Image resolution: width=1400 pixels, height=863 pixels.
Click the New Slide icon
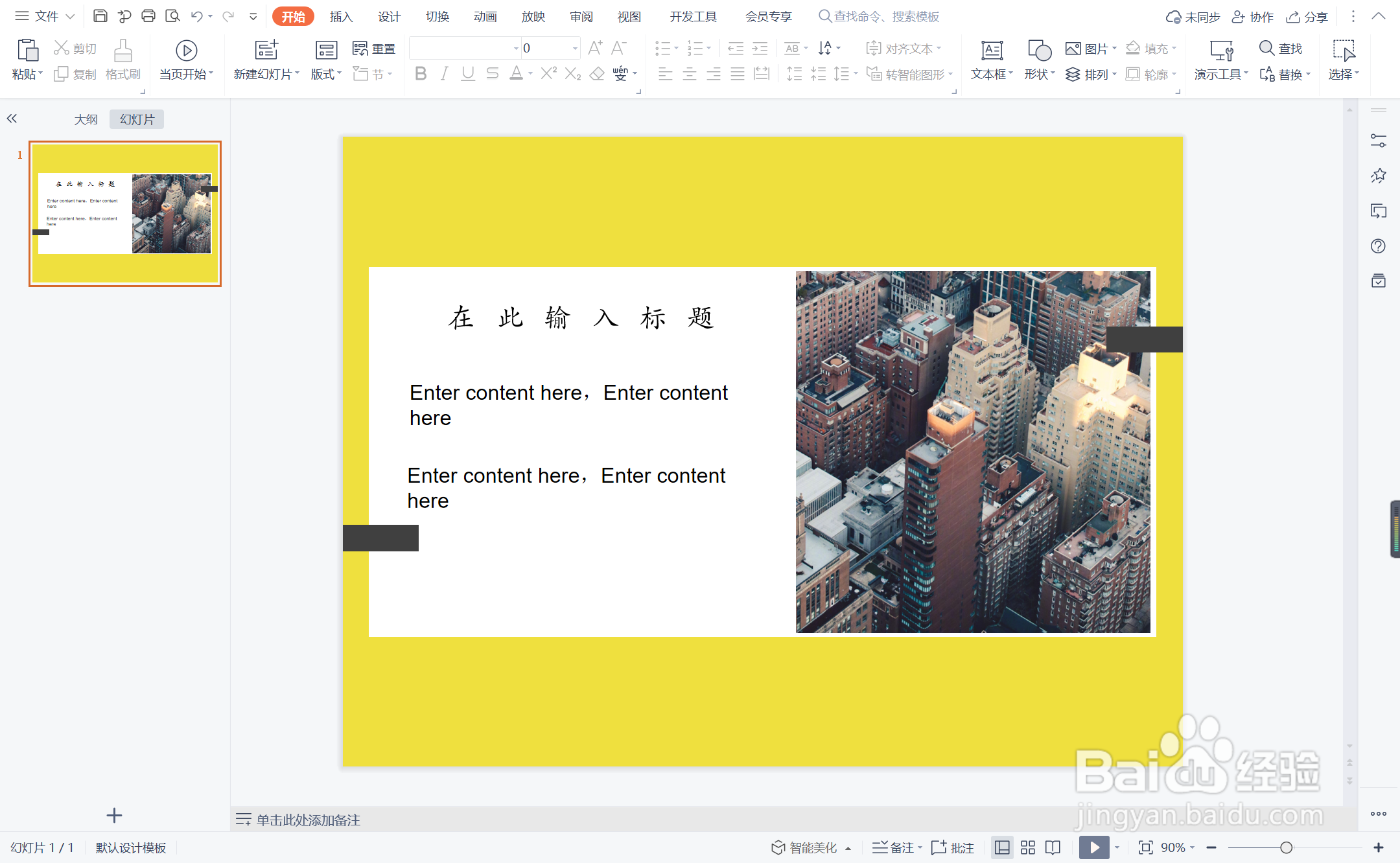[266, 51]
